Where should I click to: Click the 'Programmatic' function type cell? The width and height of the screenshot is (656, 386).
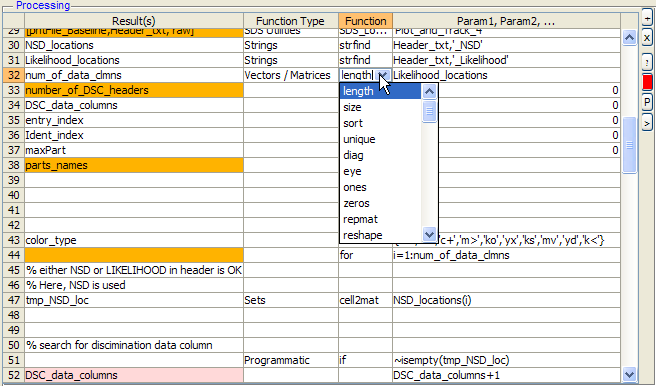coord(291,360)
